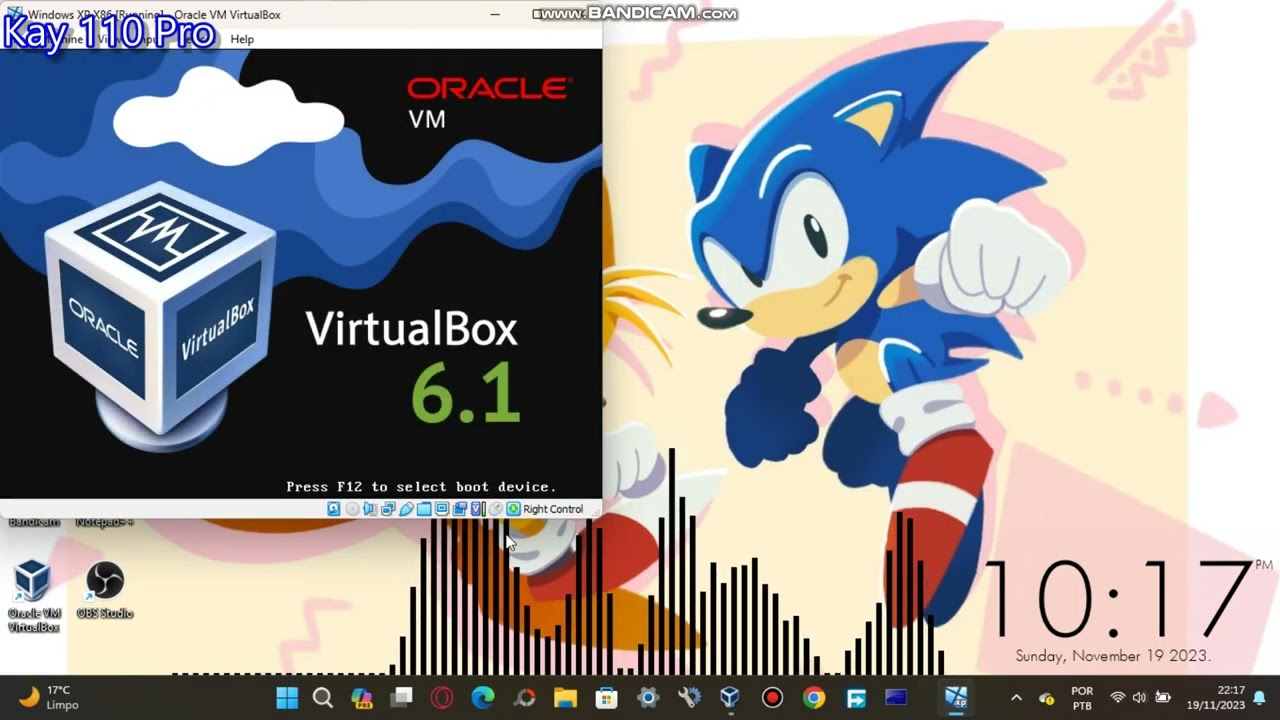Image resolution: width=1280 pixels, height=720 pixels.
Task: Open the colorful ring app on taskbar
Action: pos(525,697)
